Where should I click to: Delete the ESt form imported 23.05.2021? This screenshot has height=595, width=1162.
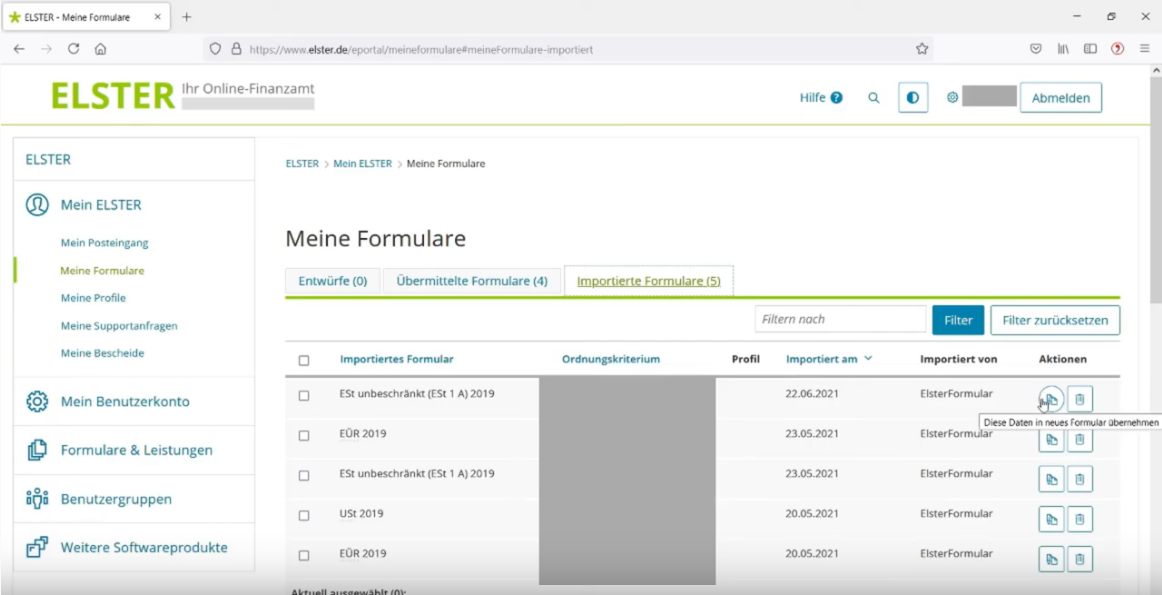click(x=1080, y=479)
